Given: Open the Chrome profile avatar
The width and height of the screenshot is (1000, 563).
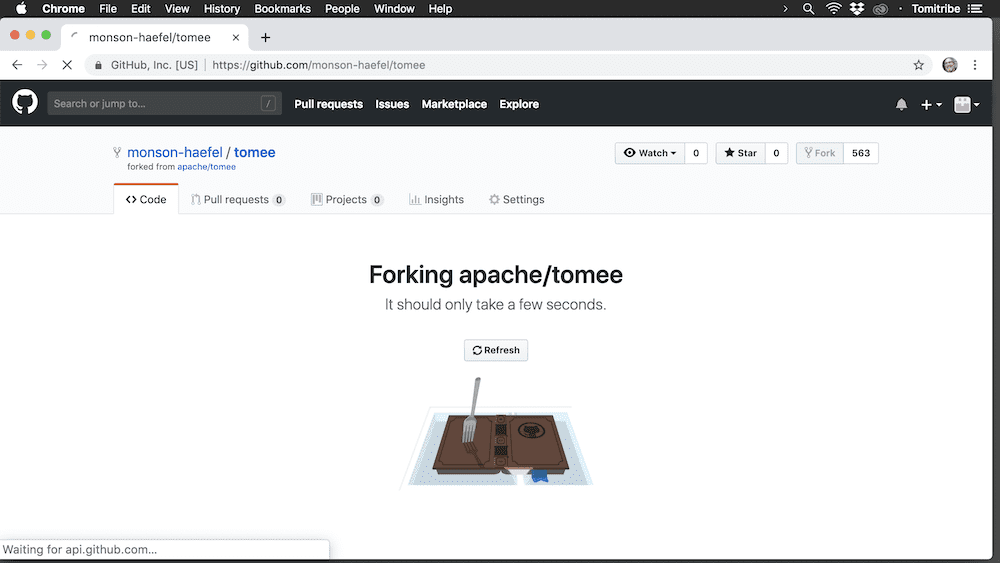Looking at the screenshot, I should coord(950,65).
